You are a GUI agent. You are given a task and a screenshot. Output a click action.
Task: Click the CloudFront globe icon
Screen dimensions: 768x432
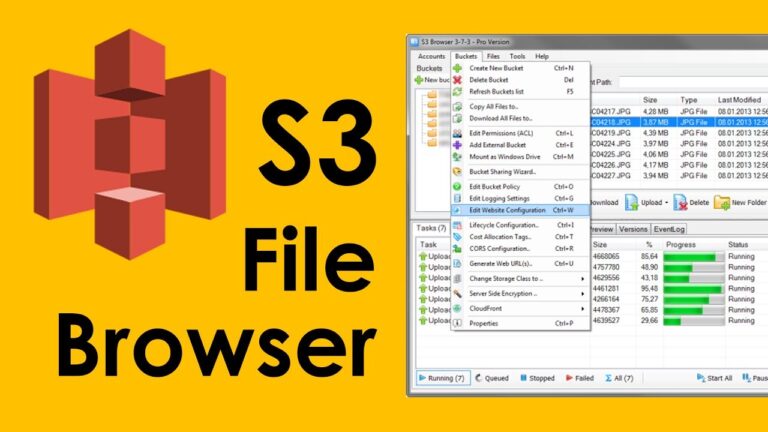coord(457,309)
